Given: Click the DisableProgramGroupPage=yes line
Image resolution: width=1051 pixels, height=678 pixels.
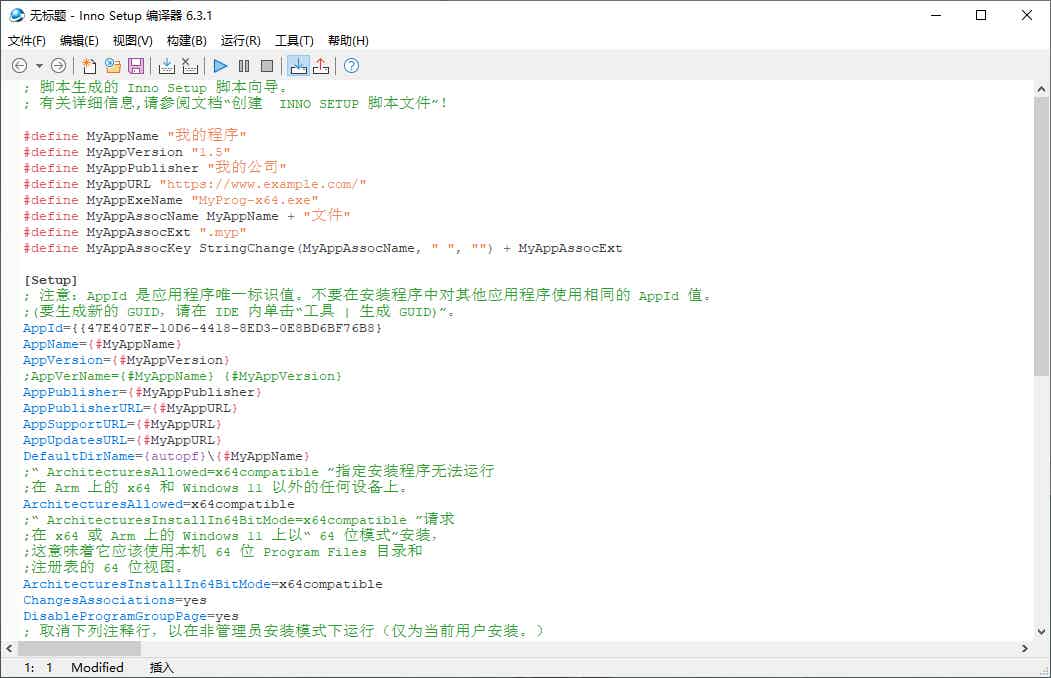Looking at the screenshot, I should [131, 616].
